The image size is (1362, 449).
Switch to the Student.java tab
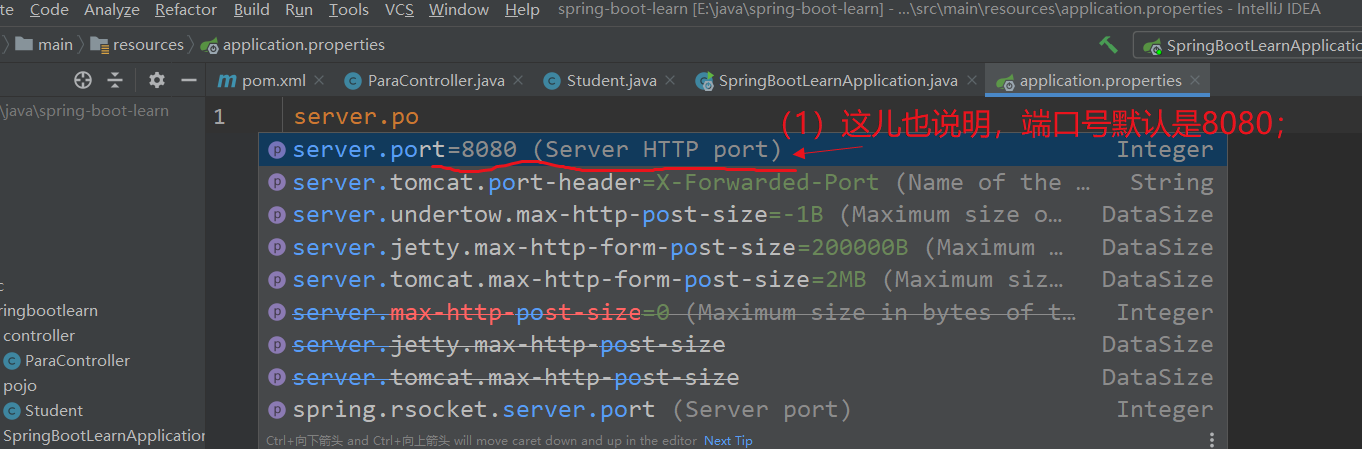[x=611, y=80]
